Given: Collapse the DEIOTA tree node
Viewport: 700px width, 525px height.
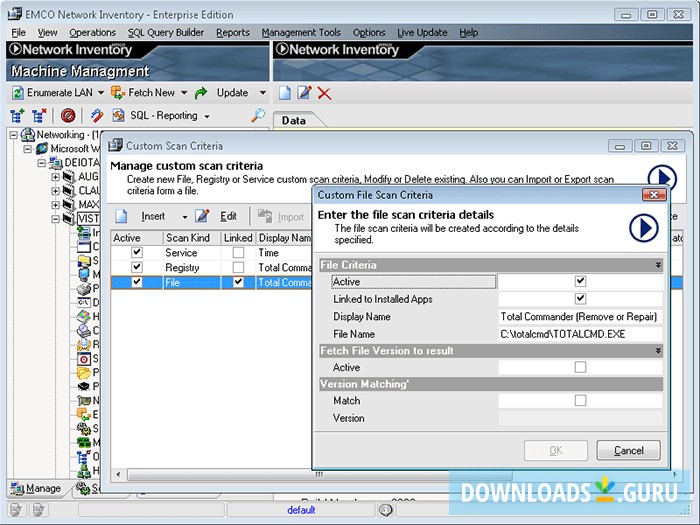Looking at the screenshot, I should coord(42,162).
